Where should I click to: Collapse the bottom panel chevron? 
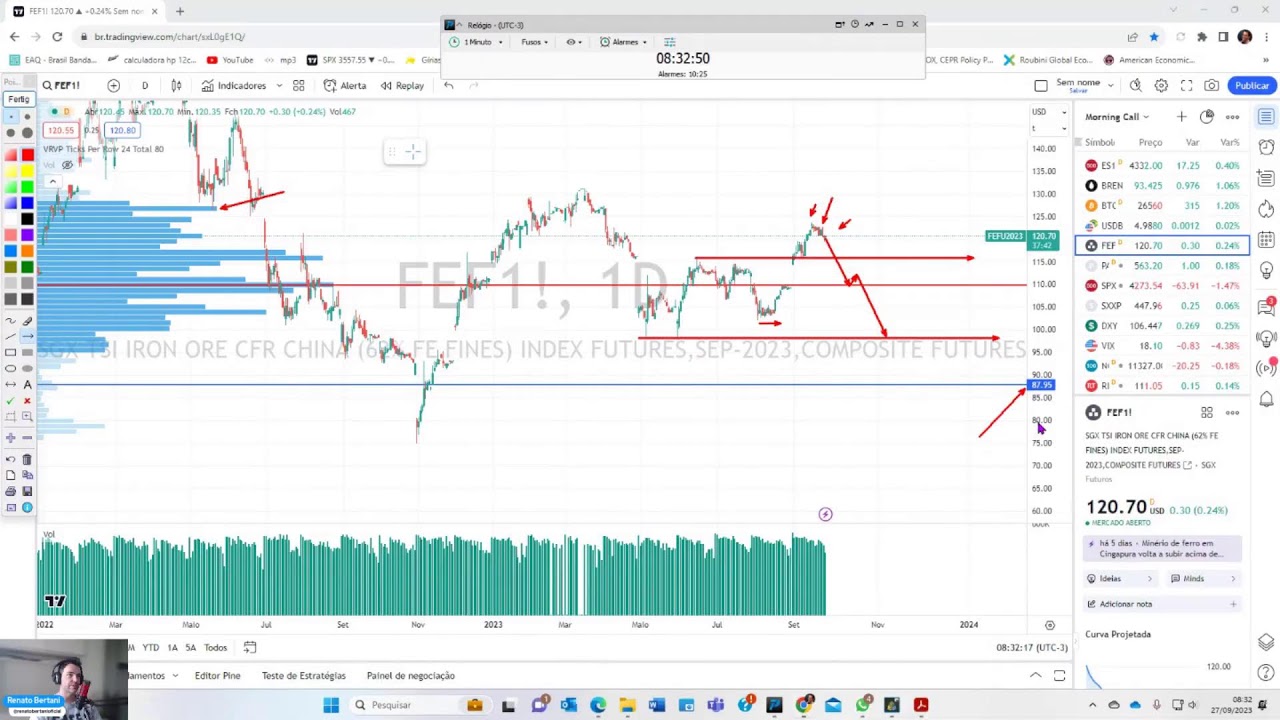(1035, 676)
